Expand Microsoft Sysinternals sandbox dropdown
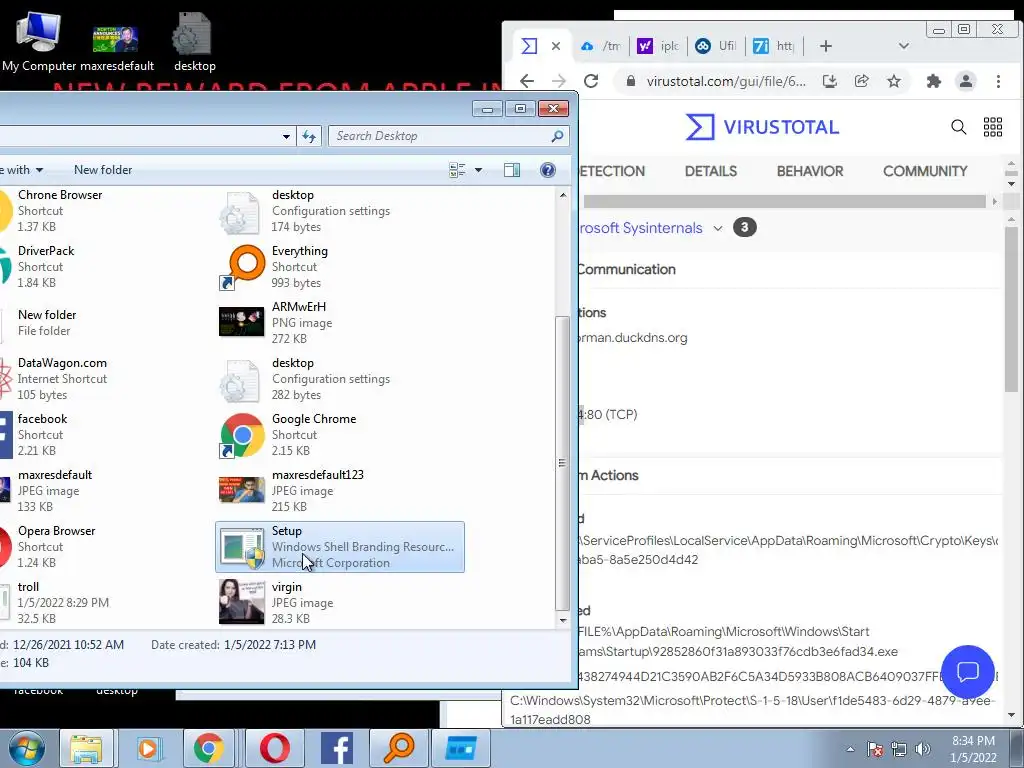This screenshot has height=768, width=1024. (718, 228)
